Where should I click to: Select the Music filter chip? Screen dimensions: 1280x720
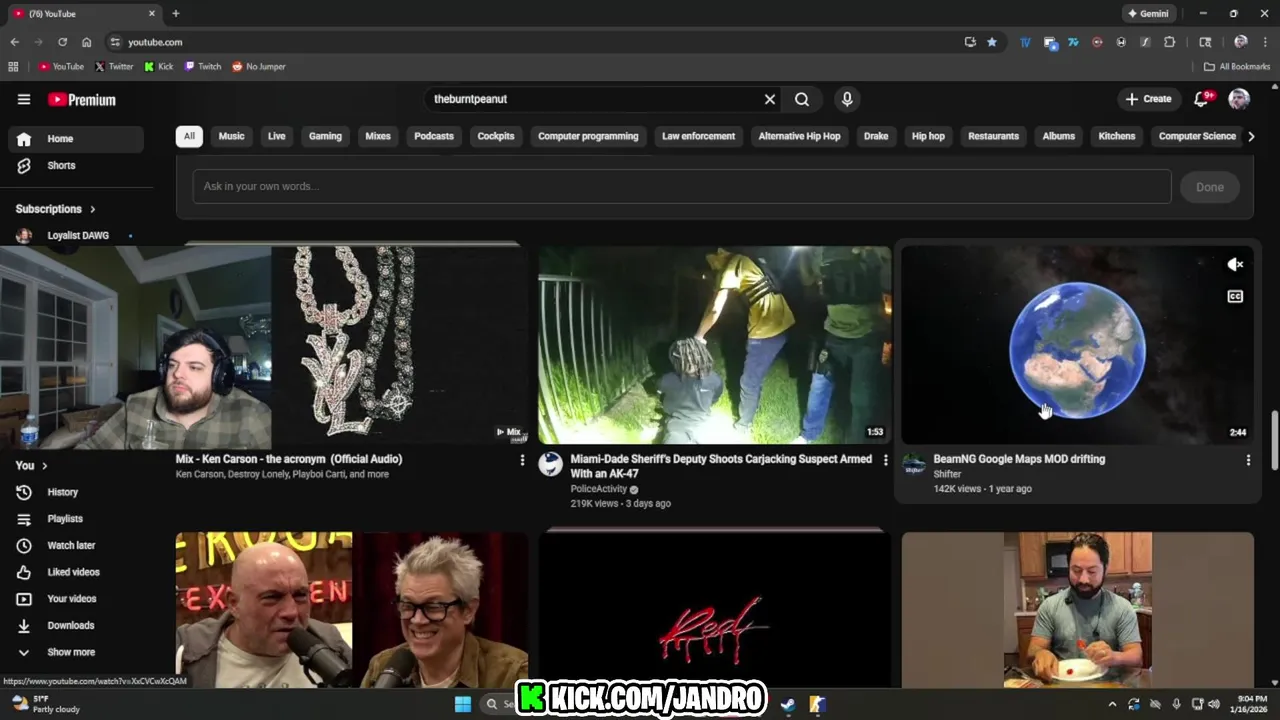coord(231,136)
